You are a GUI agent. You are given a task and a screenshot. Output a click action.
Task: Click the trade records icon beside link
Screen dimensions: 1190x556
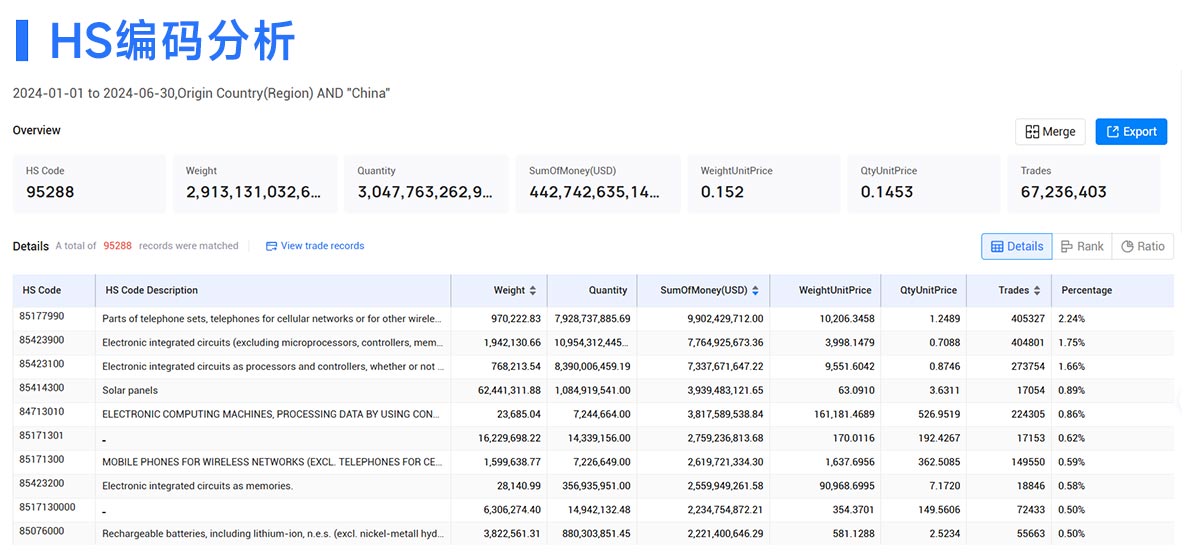(x=272, y=246)
